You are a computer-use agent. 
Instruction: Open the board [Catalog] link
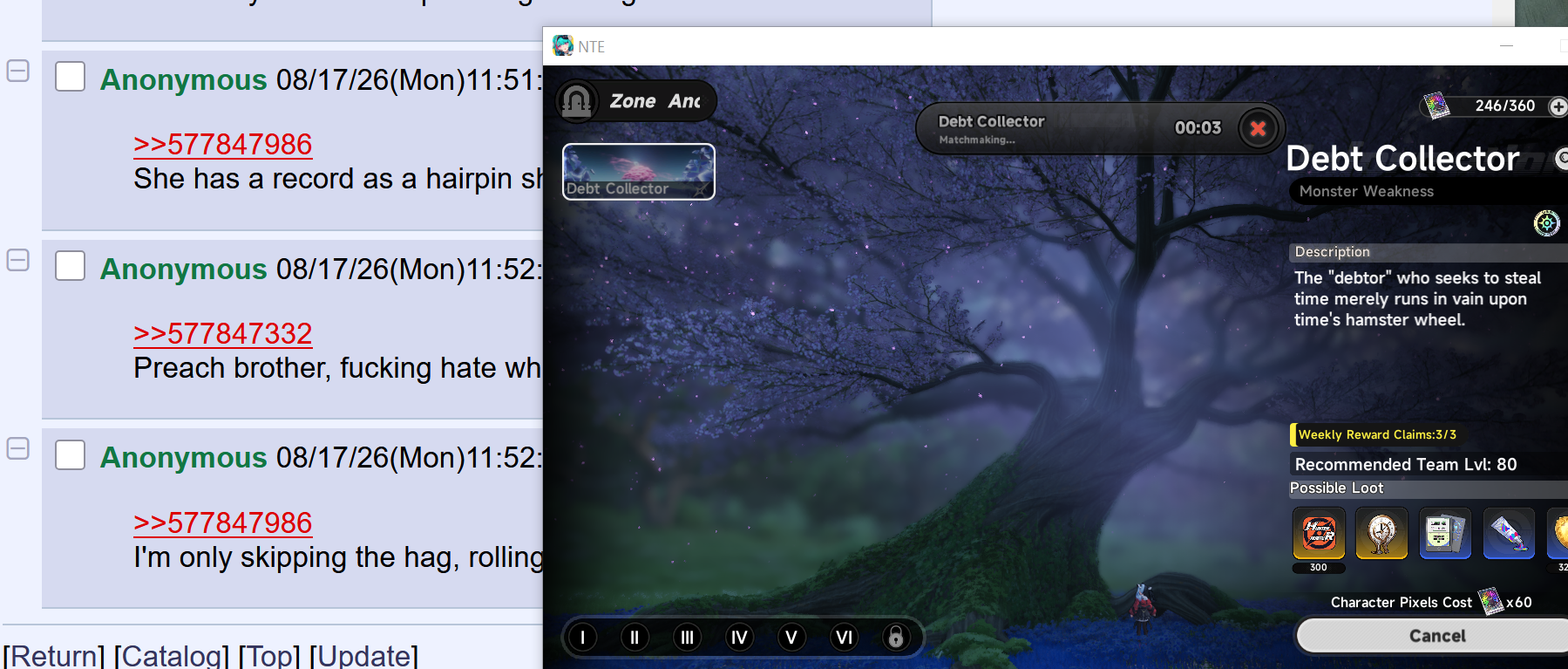[x=172, y=656]
